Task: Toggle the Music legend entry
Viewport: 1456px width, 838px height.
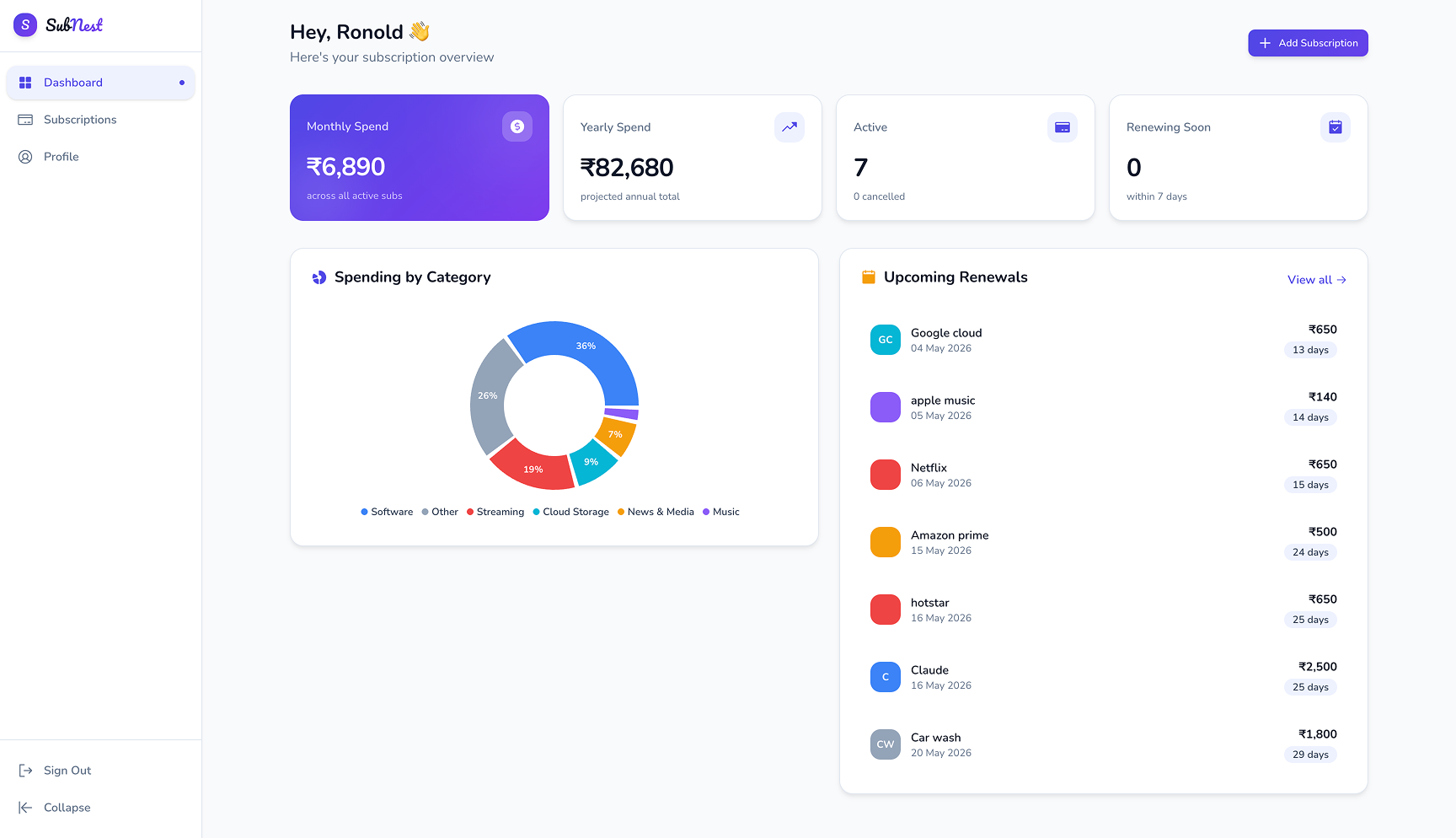Action: pos(721,512)
